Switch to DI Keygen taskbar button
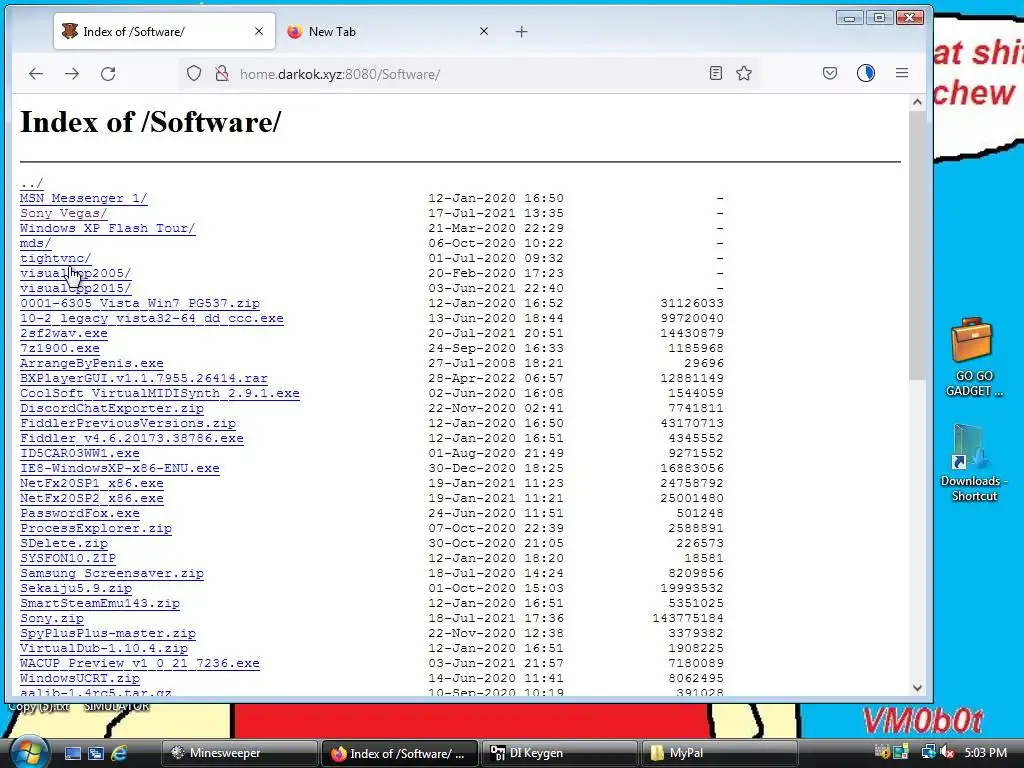 tap(560, 753)
